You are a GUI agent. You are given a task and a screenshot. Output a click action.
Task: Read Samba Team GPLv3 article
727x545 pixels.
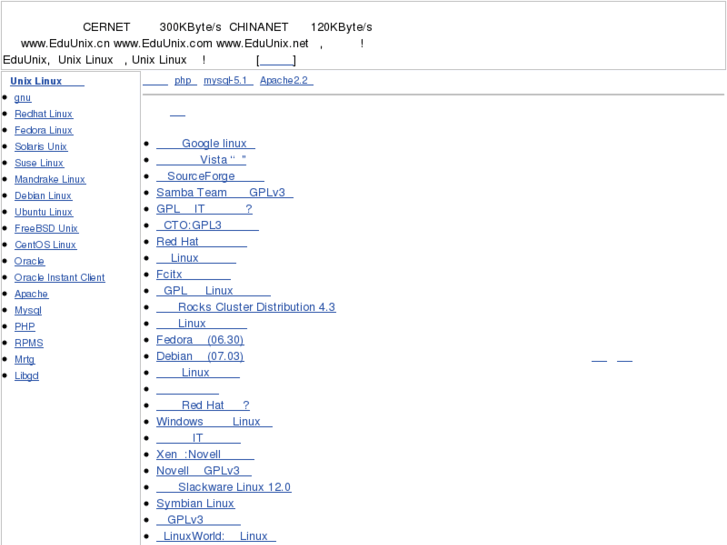pyautogui.click(x=225, y=192)
